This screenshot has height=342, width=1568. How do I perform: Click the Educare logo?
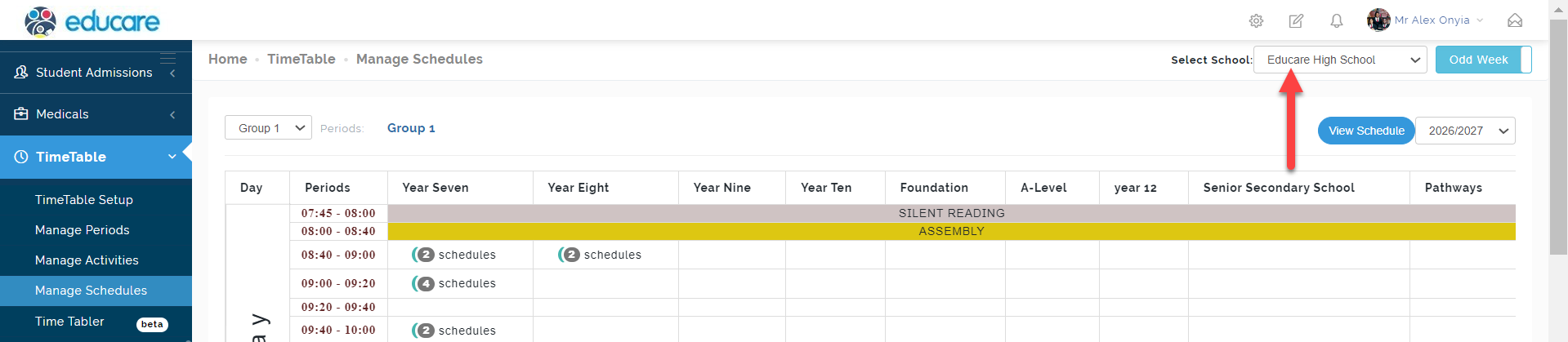[x=92, y=21]
